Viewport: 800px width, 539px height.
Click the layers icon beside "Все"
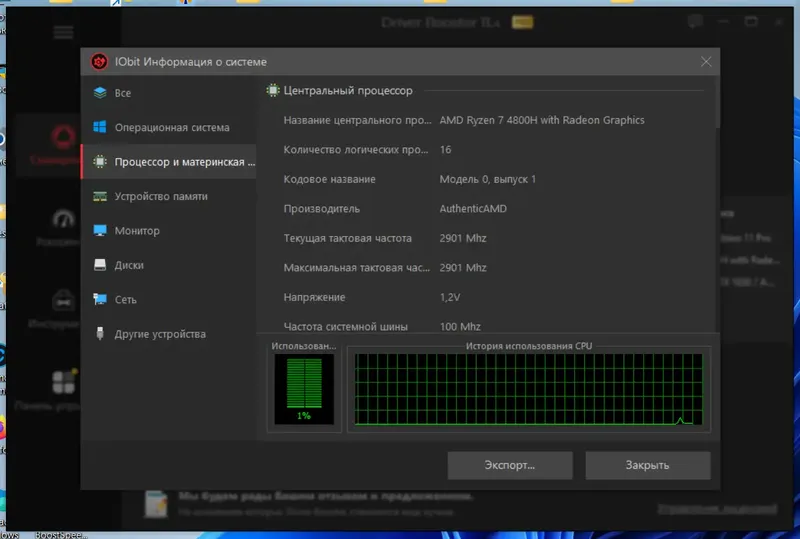(100, 93)
